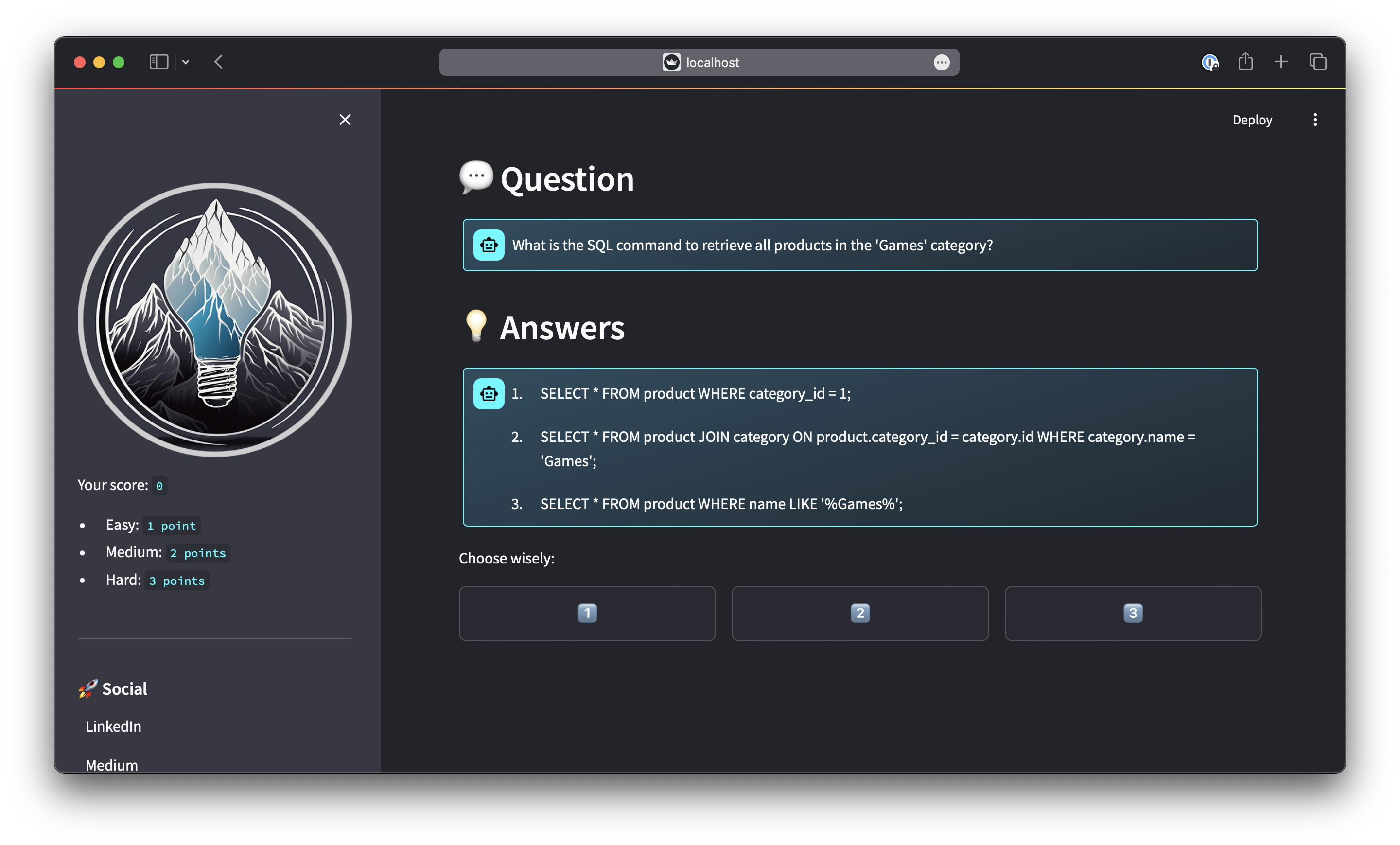Open a new tab with plus icon
This screenshot has height=845, width=1400.
tap(1281, 62)
